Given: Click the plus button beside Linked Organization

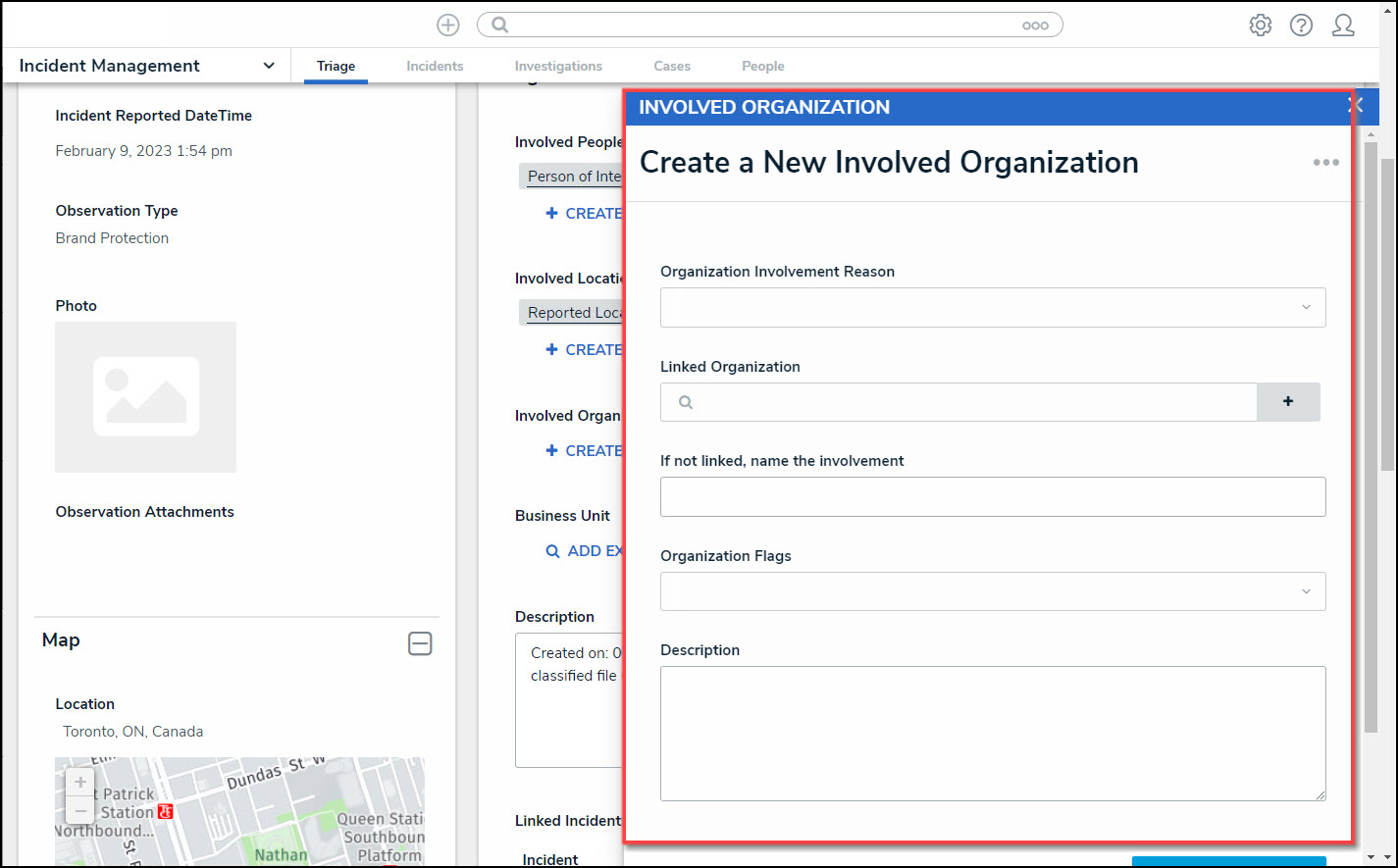Looking at the screenshot, I should coord(1288,401).
